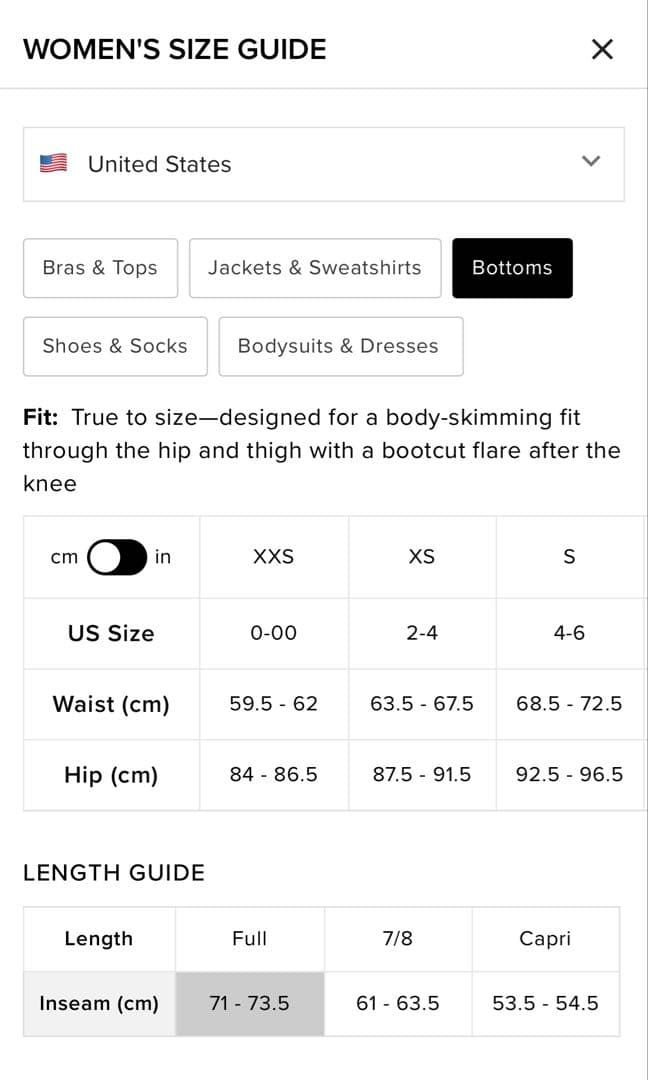Image resolution: width=648 pixels, height=1080 pixels.
Task: Close the Women's Size Guide panel
Action: pyautogui.click(x=602, y=49)
